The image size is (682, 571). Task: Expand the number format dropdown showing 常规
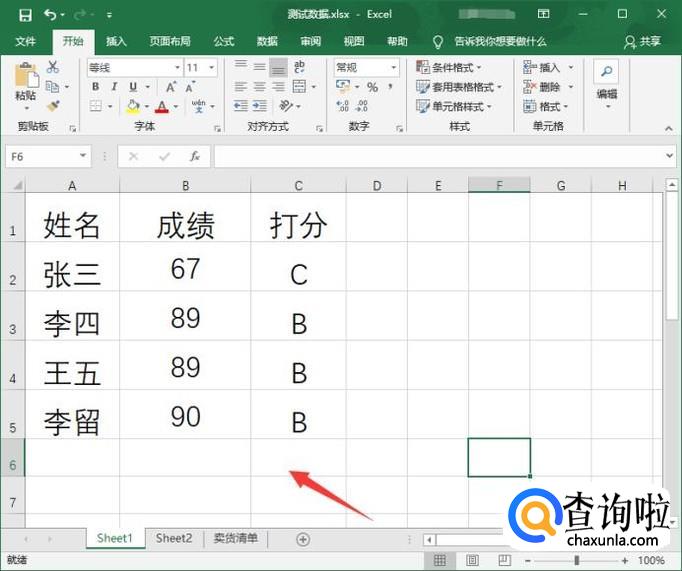point(393,67)
